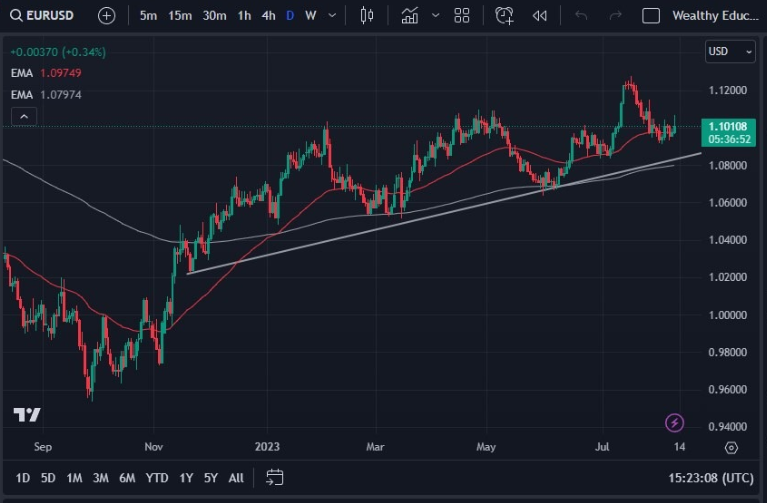This screenshot has width=767, height=503.
Task: Start bar replay with the rewind icon
Action: click(540, 16)
